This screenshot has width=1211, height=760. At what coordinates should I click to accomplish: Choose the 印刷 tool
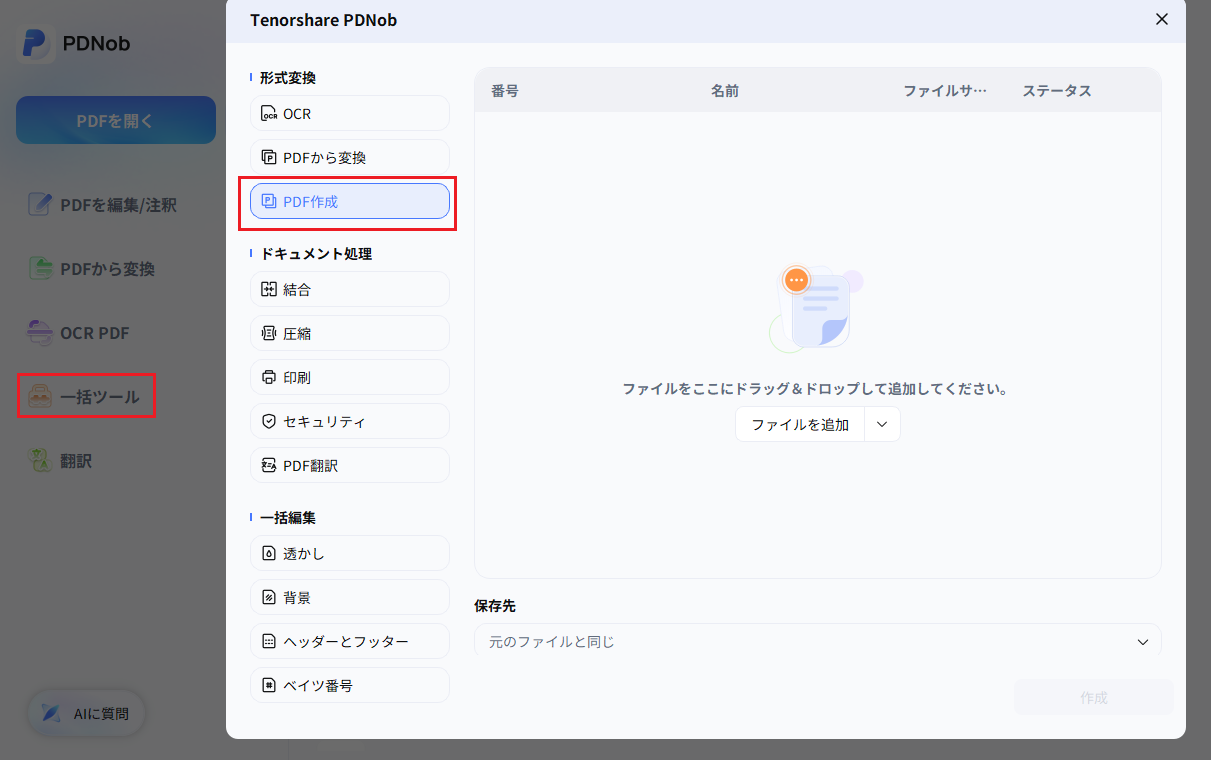(x=350, y=378)
